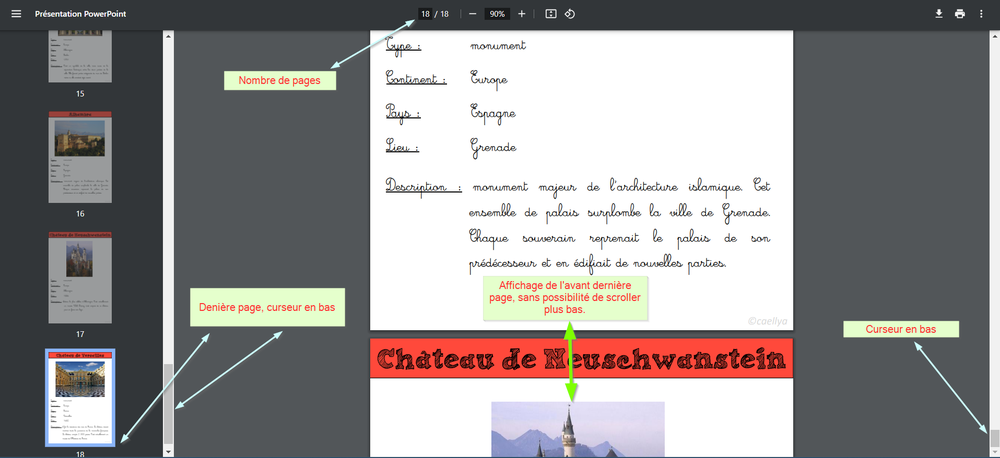
Task: Click the zoom in plus button
Action: (522, 14)
